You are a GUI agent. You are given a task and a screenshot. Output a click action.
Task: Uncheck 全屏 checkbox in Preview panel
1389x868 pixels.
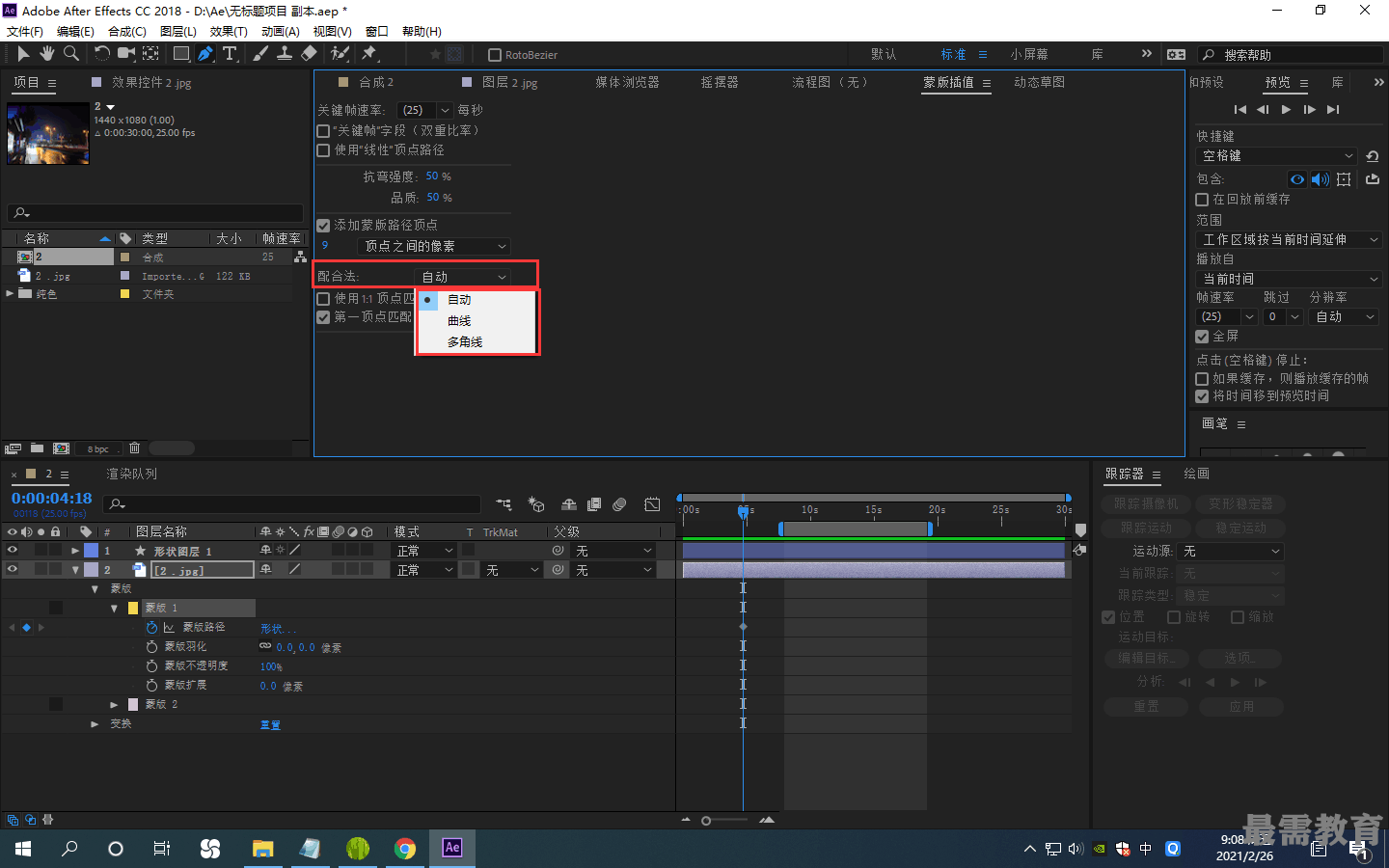1202,337
